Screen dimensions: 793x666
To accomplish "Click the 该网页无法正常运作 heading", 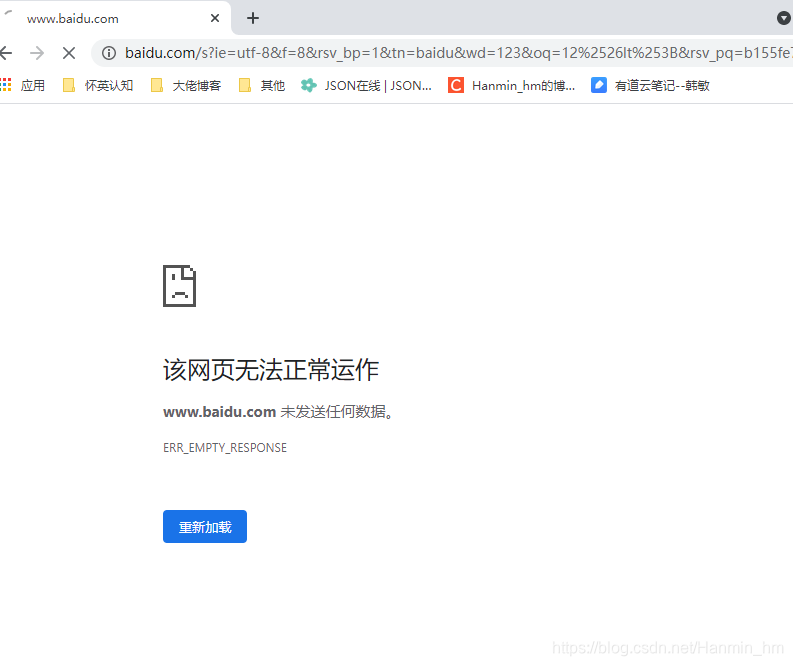I will tap(271, 370).
